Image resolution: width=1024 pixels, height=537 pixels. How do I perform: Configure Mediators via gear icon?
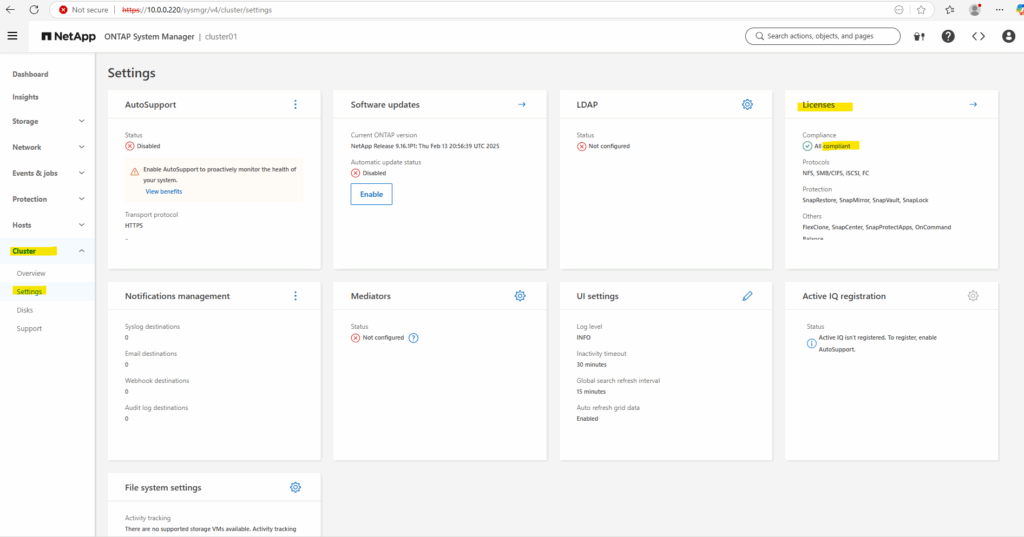520,296
